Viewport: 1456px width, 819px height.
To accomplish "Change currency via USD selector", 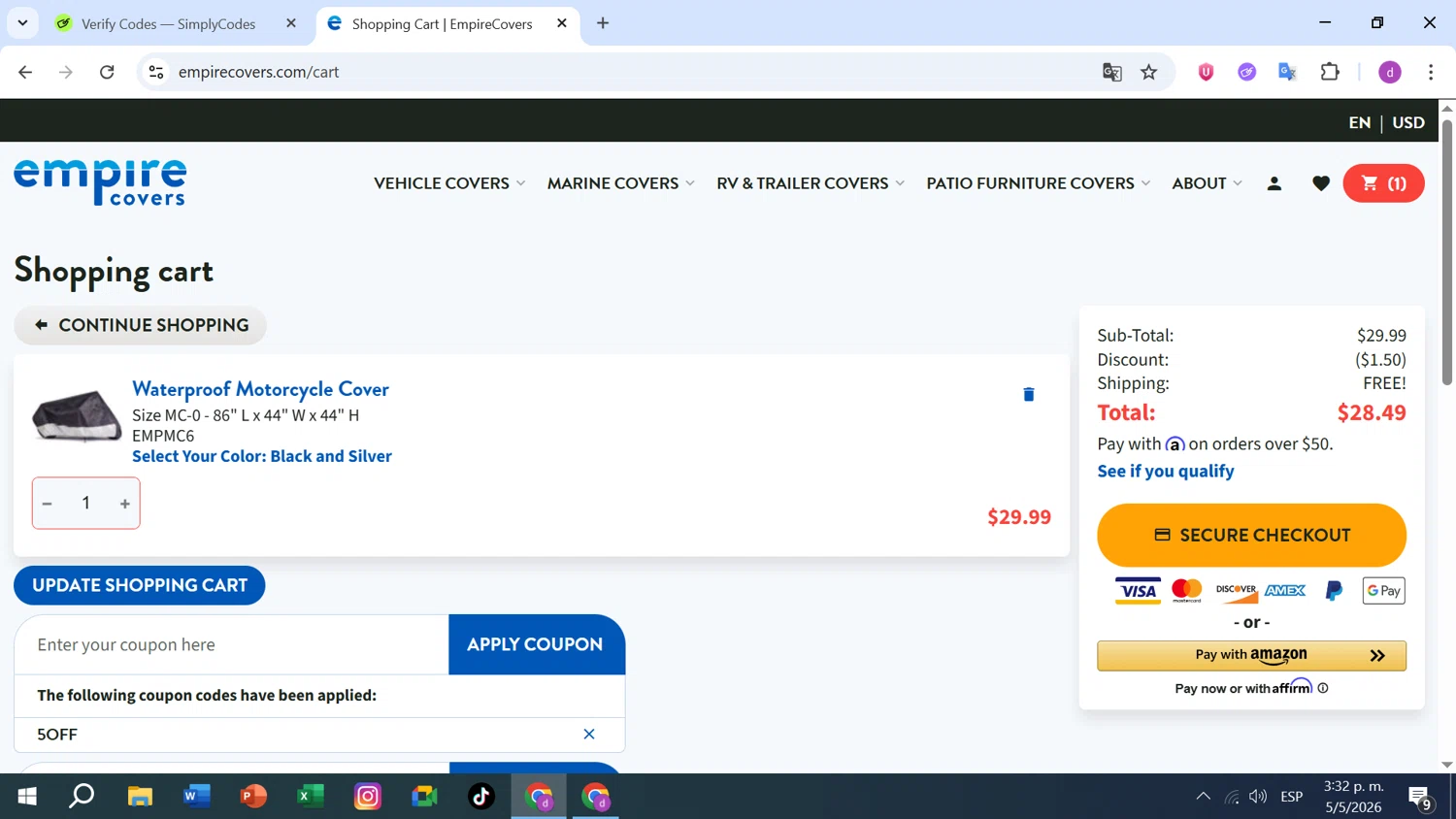I will pos(1408,122).
